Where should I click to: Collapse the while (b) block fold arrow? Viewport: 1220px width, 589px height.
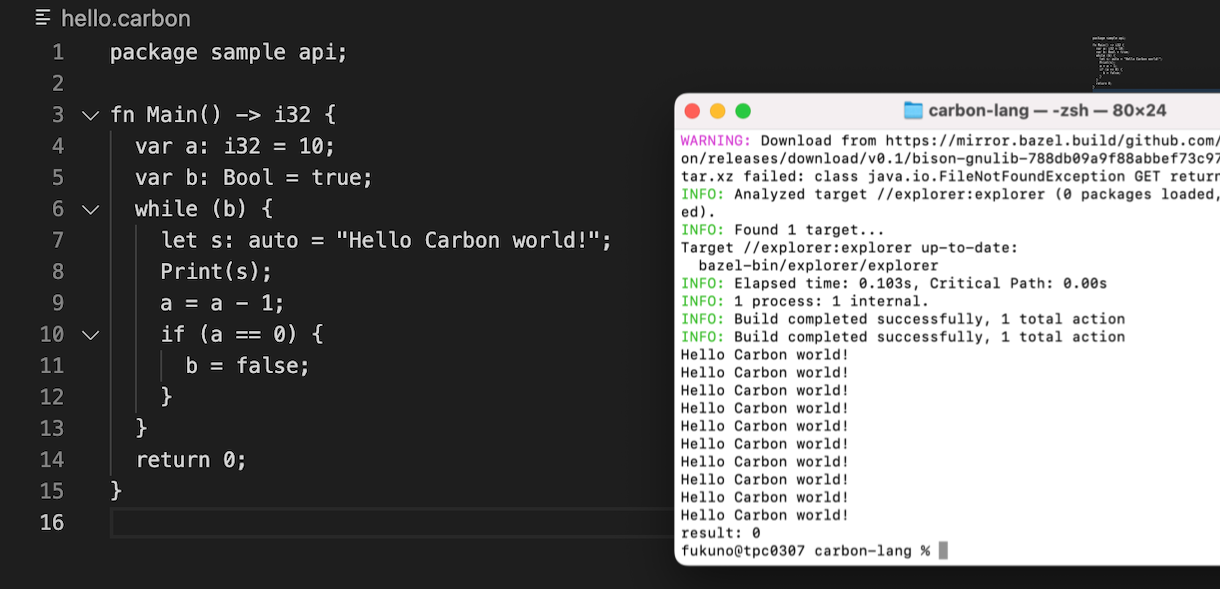coord(90,209)
